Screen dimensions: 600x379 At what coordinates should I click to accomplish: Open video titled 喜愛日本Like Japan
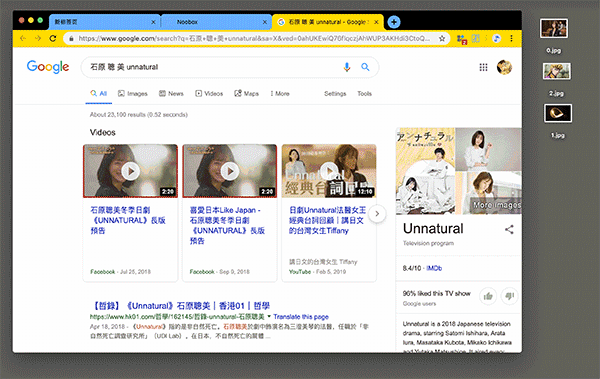click(227, 225)
